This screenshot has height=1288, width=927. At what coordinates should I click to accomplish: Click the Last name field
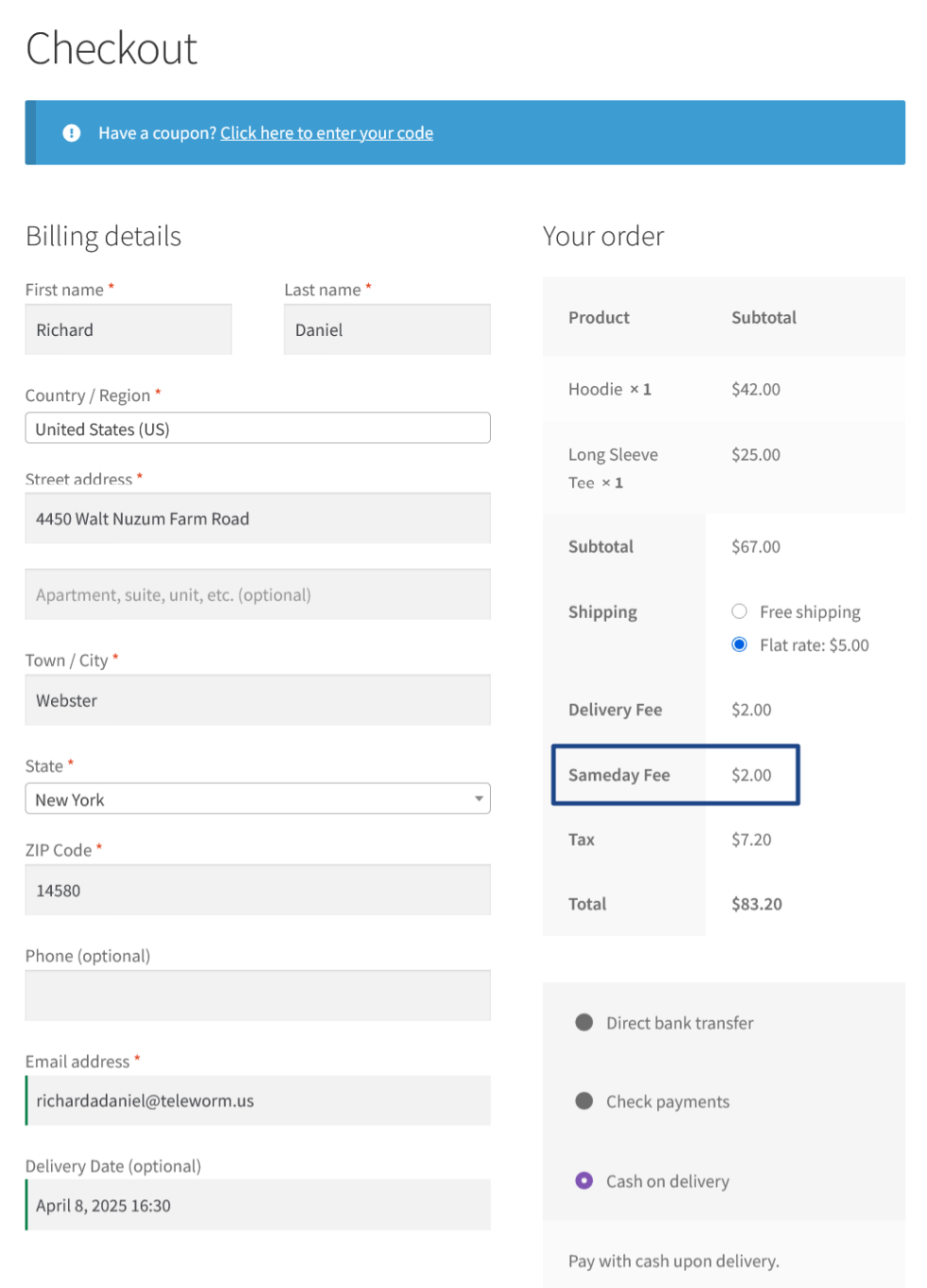click(x=387, y=330)
